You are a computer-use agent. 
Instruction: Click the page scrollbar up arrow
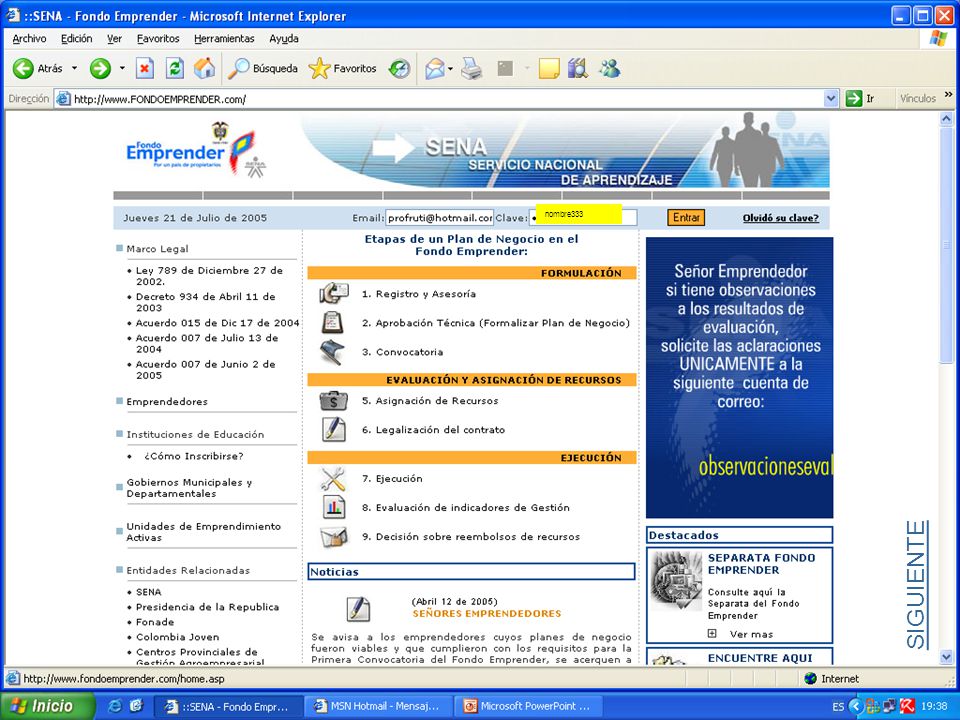(x=946, y=118)
